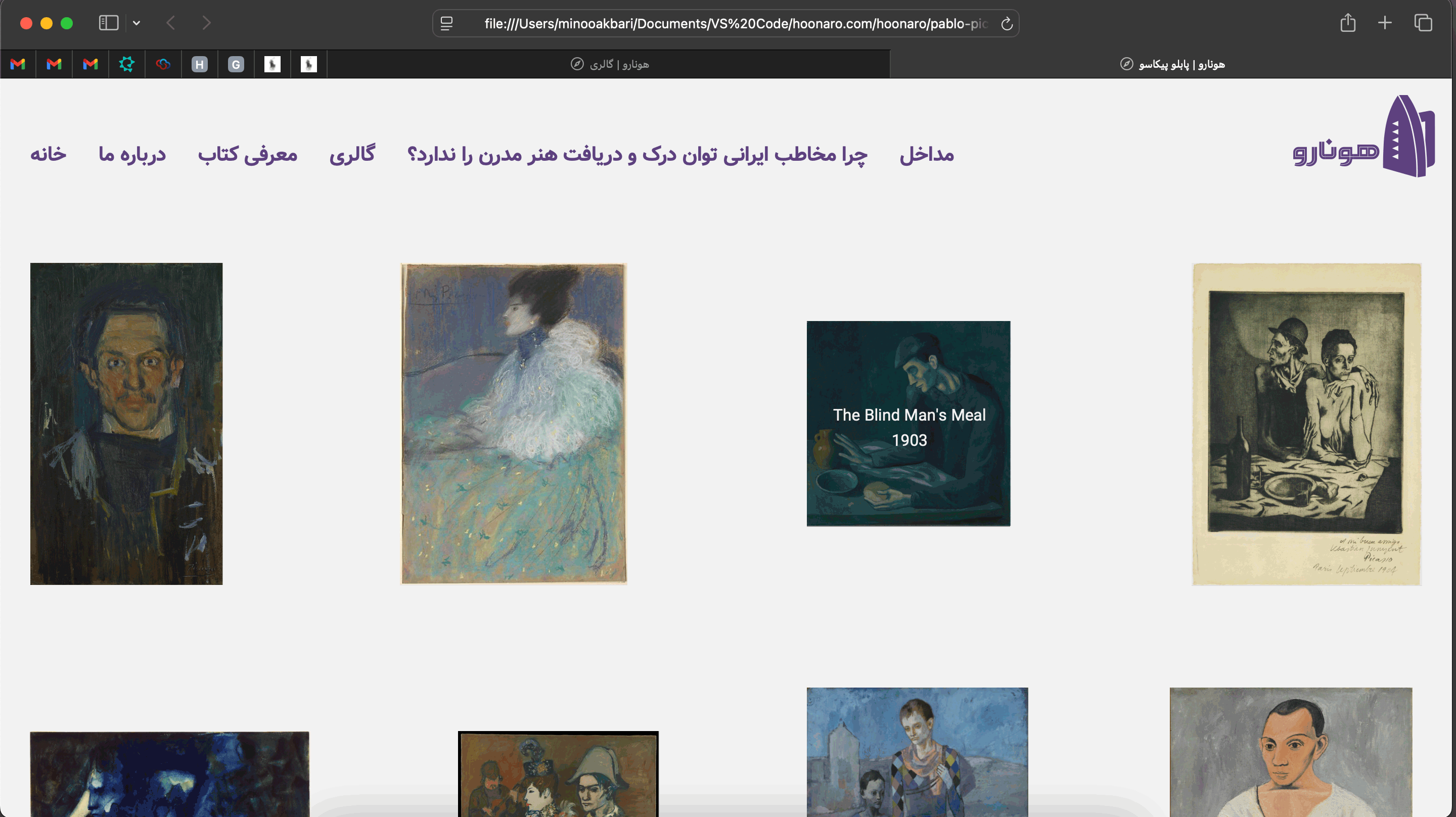The height and width of the screenshot is (817, 1456).
Task: Open the gray self-portrait in white shirt
Action: [x=1290, y=752]
